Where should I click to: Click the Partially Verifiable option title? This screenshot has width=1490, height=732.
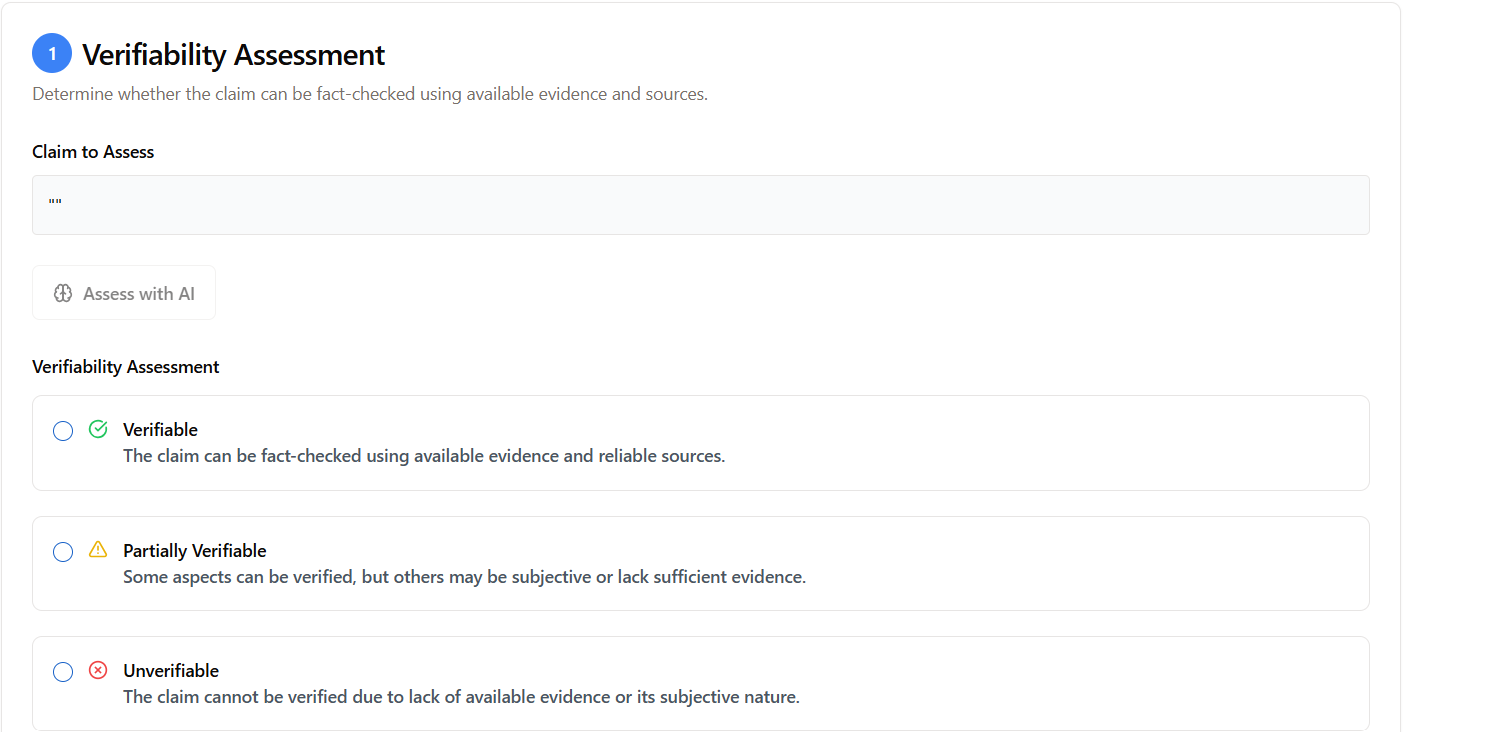click(194, 551)
